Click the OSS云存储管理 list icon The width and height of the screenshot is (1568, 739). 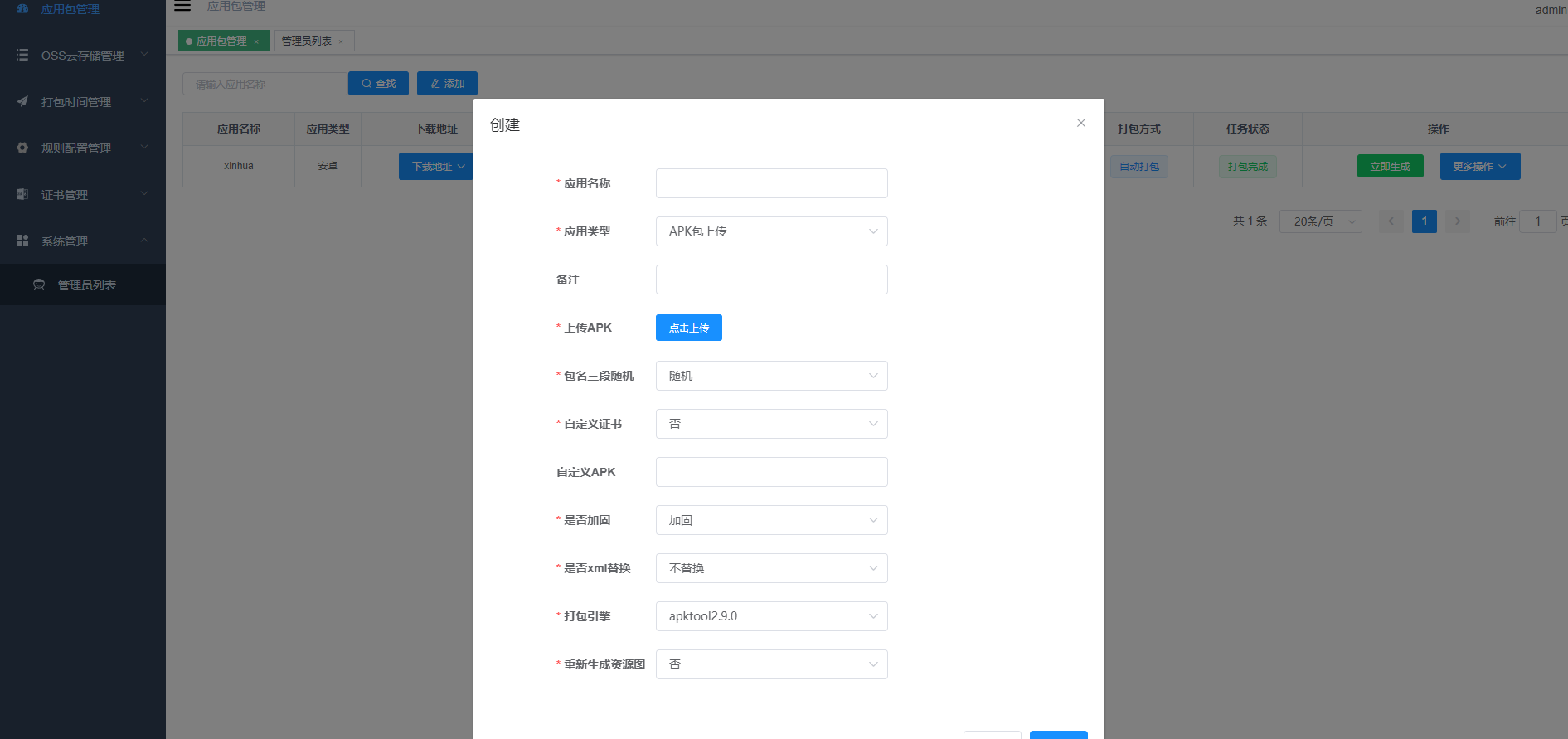pyautogui.click(x=22, y=55)
